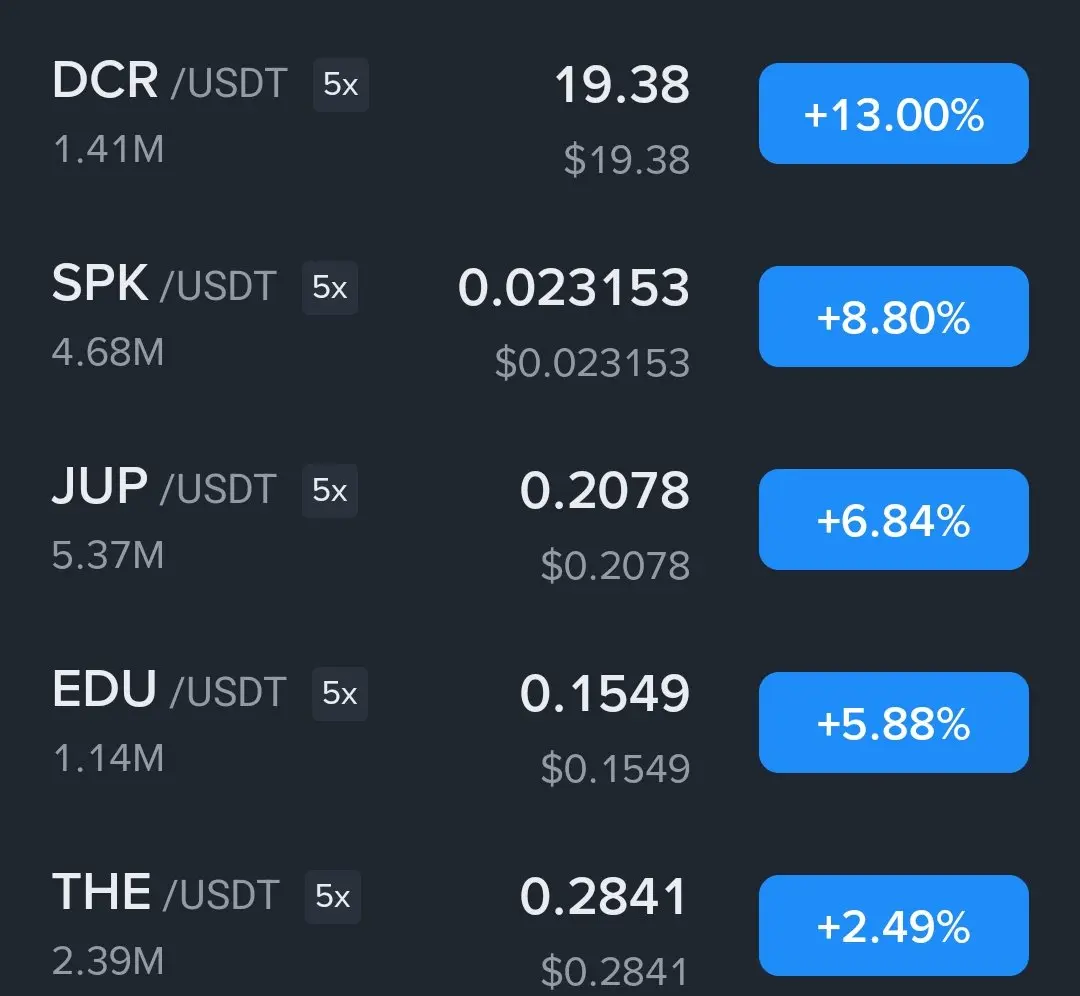Tap the +2.49% change button for THE
Viewport: 1080px width, 996px height.
coord(893,926)
